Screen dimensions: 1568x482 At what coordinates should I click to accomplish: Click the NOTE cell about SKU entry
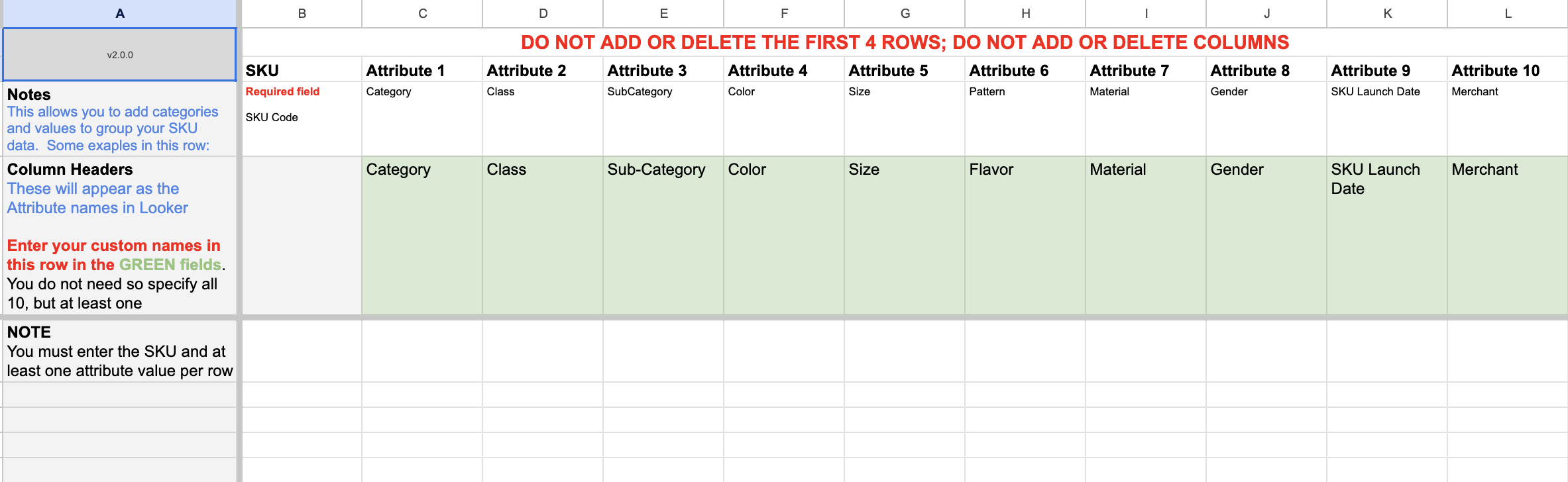coord(120,351)
